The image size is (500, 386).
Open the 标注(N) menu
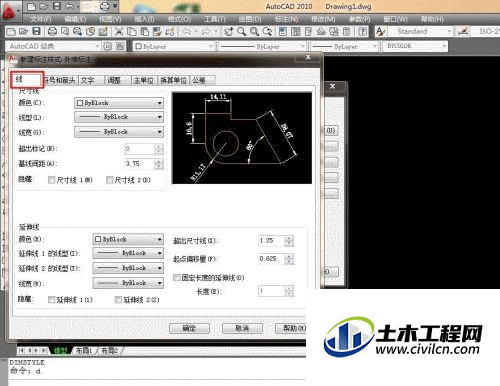pyautogui.click(x=286, y=19)
